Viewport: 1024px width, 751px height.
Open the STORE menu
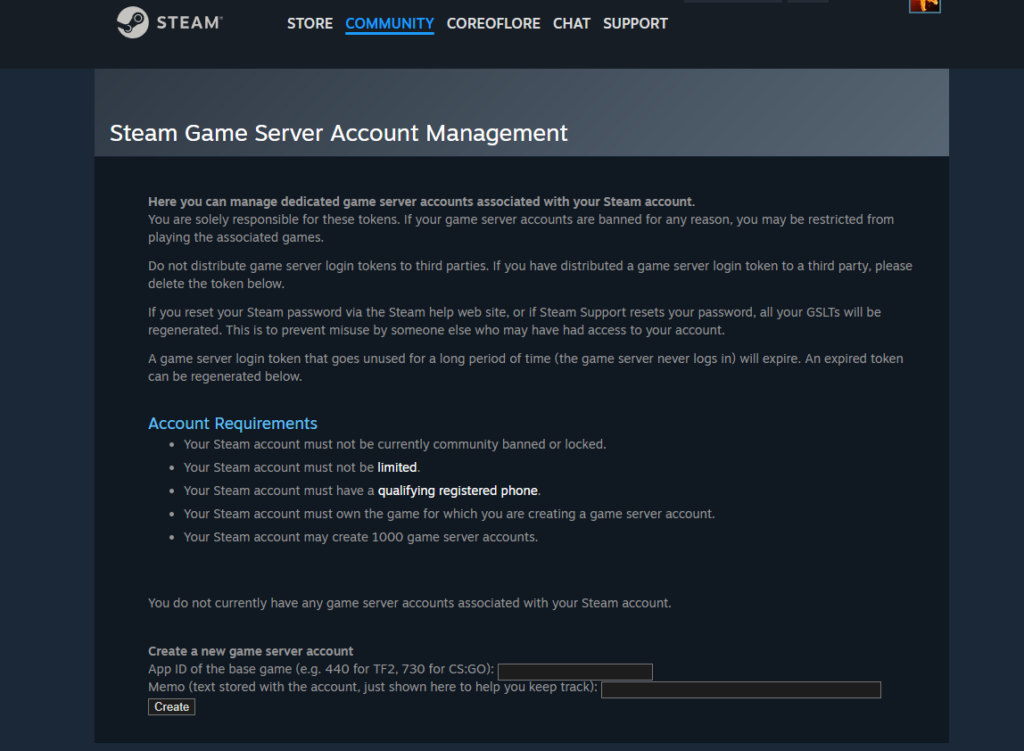[x=310, y=24]
